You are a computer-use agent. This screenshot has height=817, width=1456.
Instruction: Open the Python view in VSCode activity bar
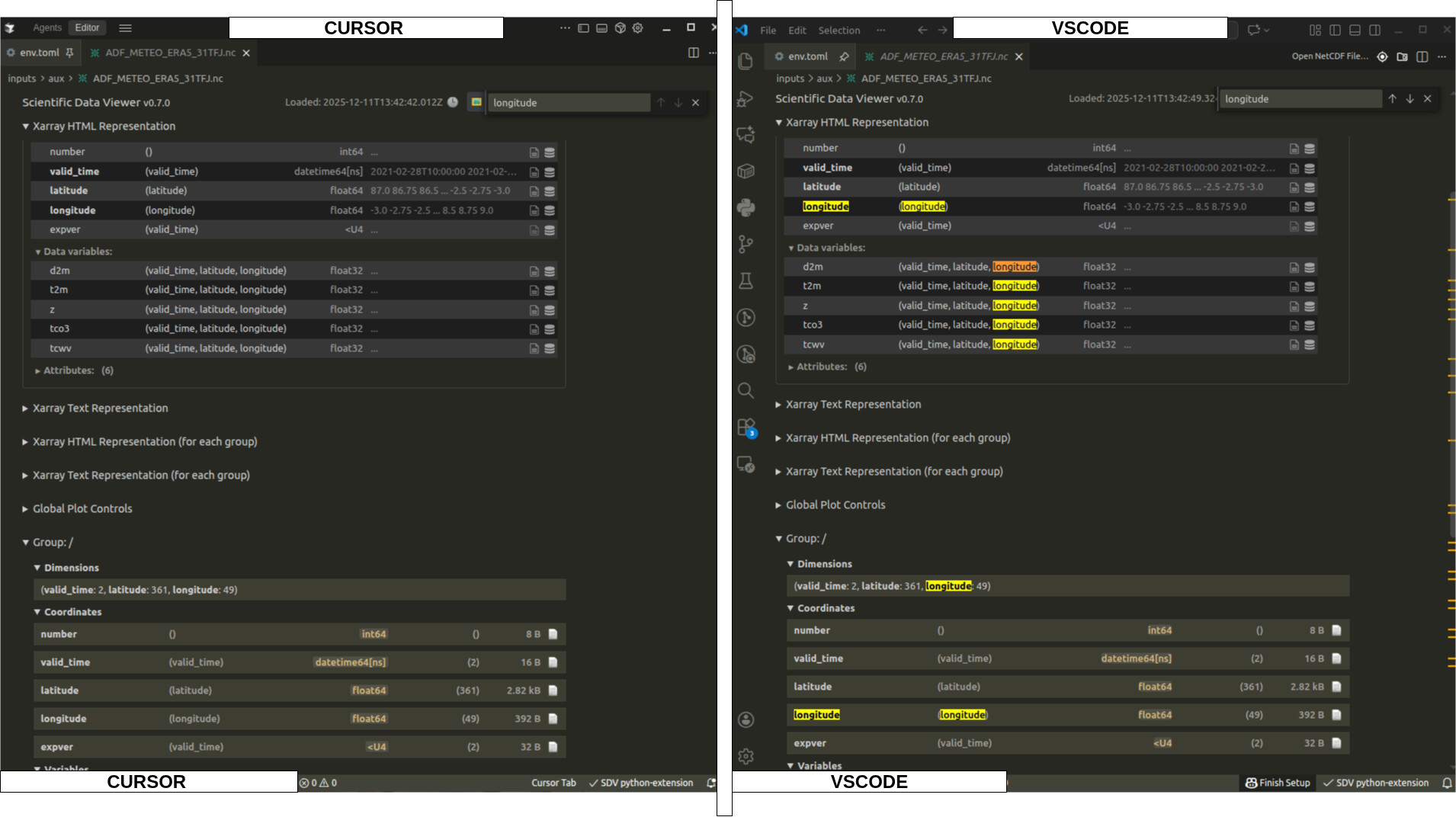coord(746,207)
